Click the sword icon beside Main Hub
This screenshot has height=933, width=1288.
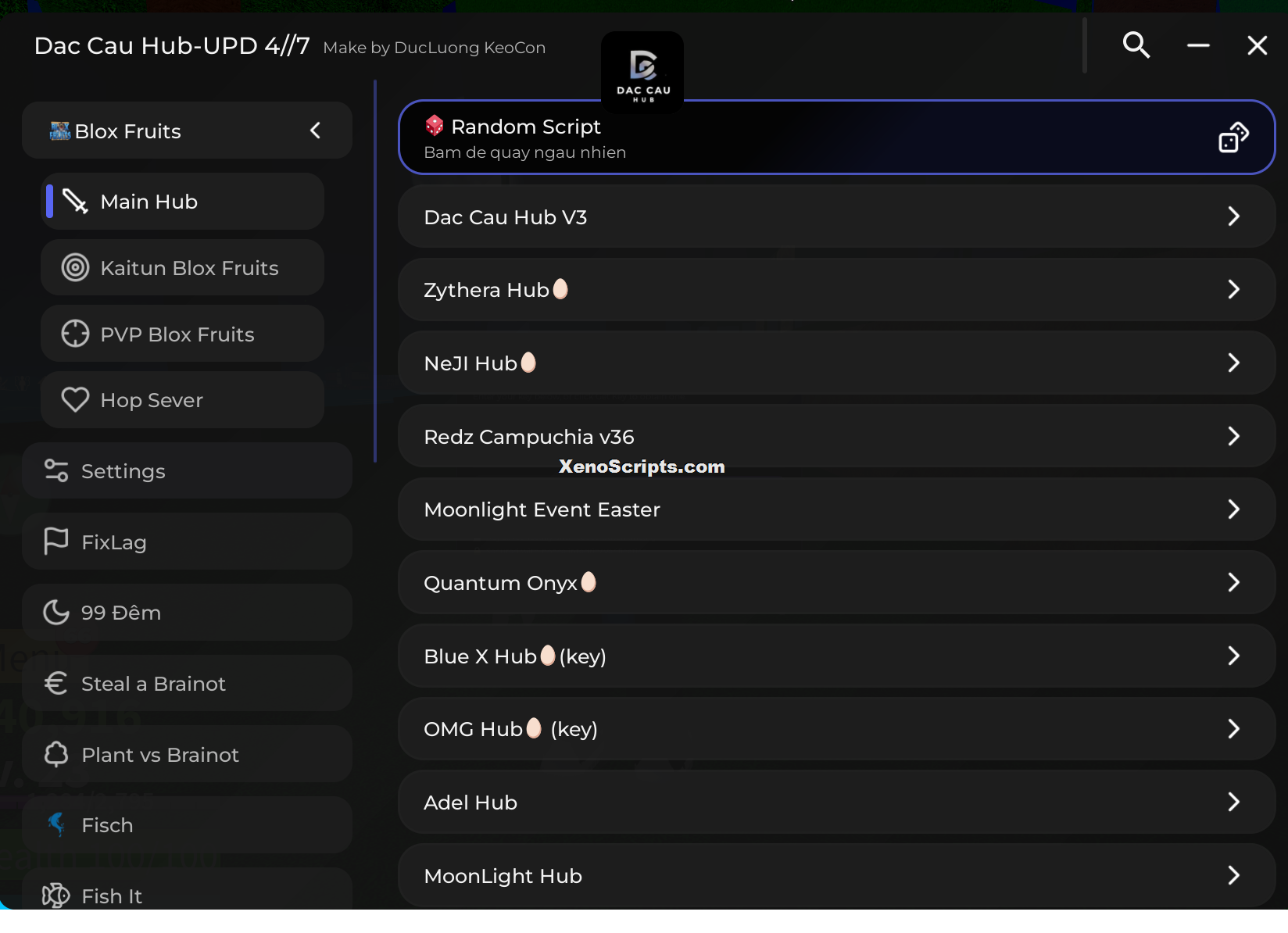pos(75,202)
